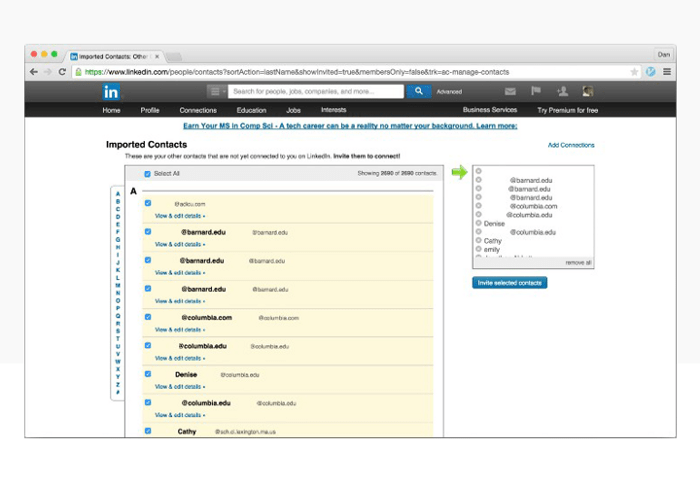Click the add connections person icon
Image resolution: width=700 pixels, height=482 pixels.
pos(562,91)
